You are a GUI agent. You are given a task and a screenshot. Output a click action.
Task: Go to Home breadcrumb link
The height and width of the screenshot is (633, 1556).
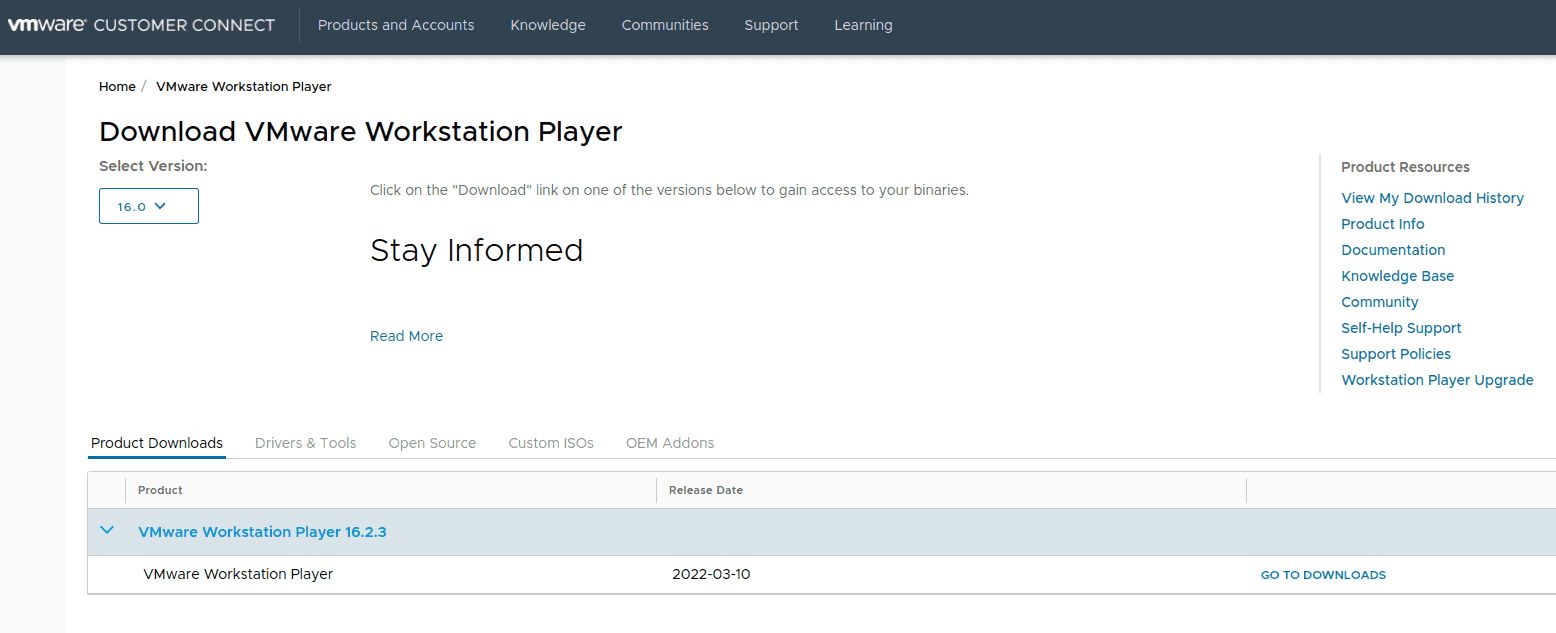click(x=117, y=87)
